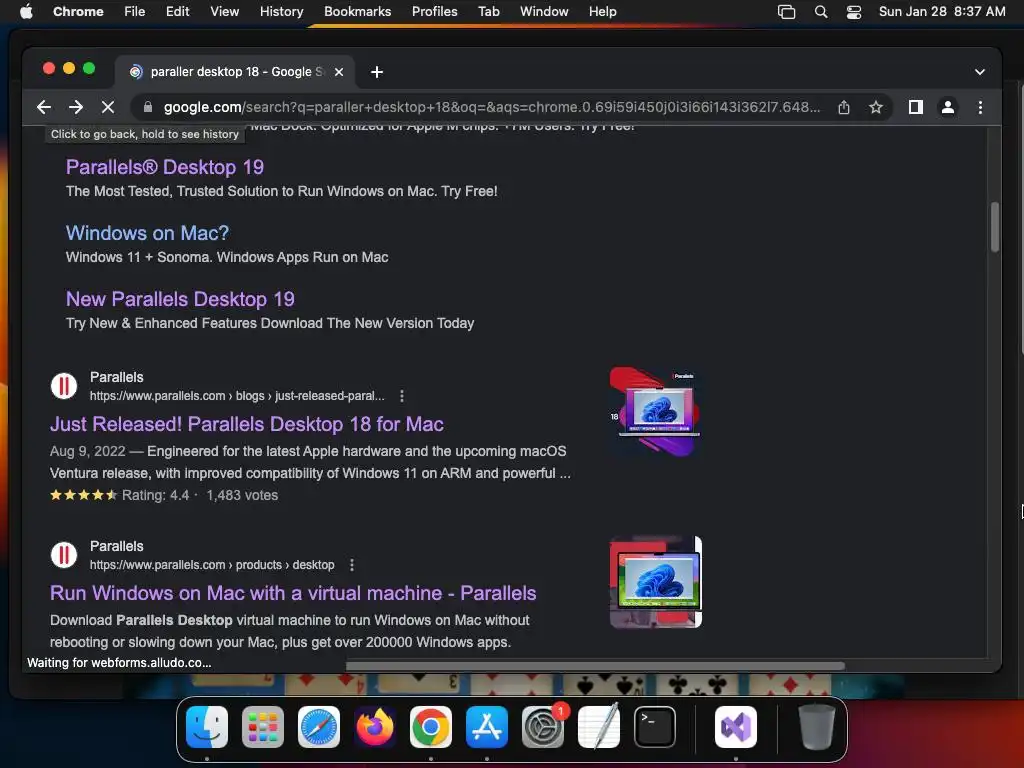This screenshot has width=1024, height=768.
Task: Open Visual Studio from the Dock
Action: (x=736, y=727)
